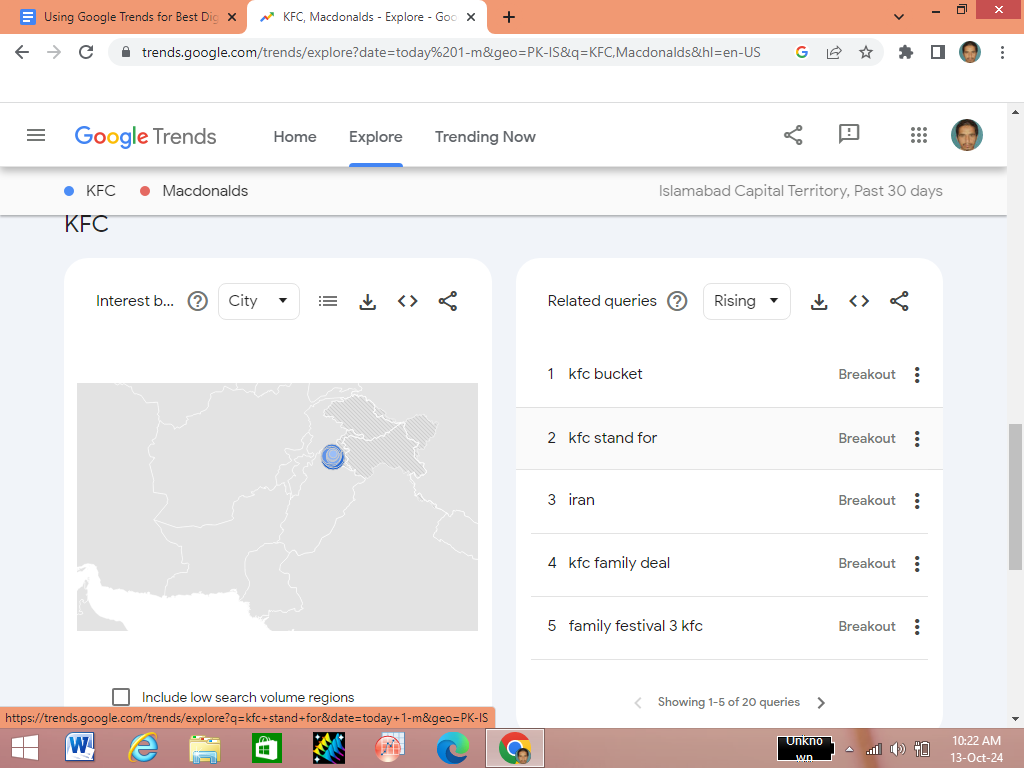Go to previous page of related queries
Image resolution: width=1024 pixels, height=768 pixels.
click(638, 703)
